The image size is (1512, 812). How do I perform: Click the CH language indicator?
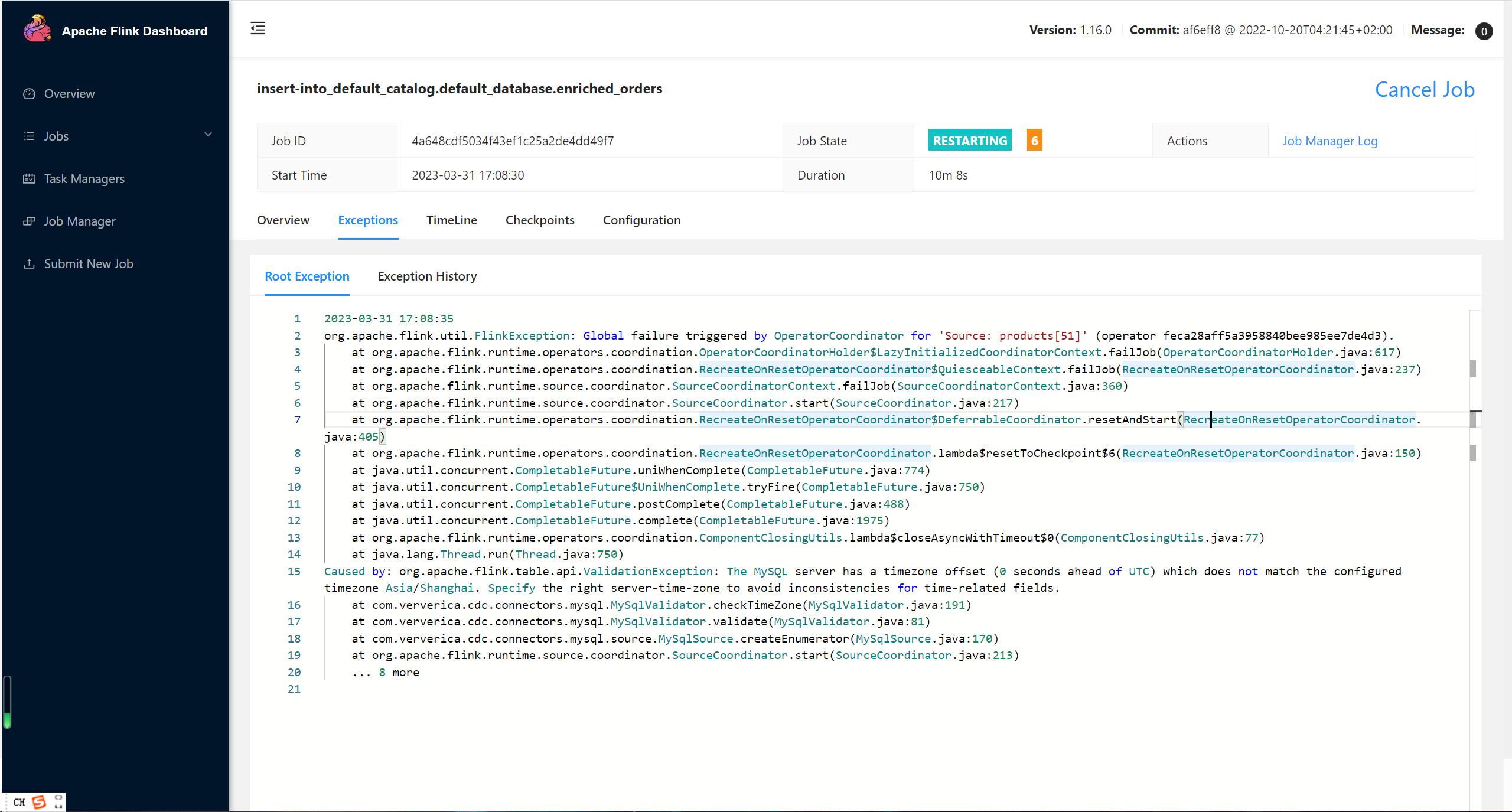[19, 802]
